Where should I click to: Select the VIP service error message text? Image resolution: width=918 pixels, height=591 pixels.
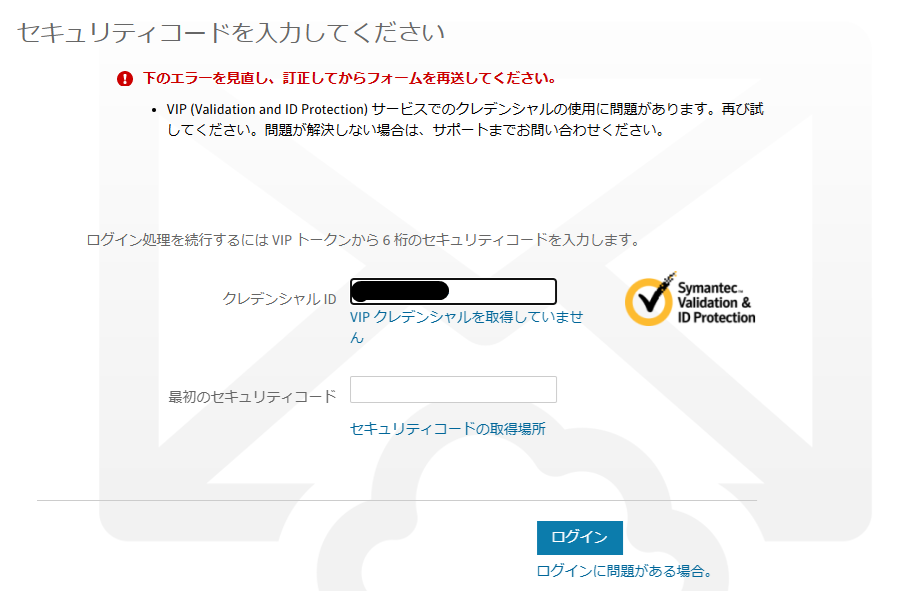[x=465, y=119]
